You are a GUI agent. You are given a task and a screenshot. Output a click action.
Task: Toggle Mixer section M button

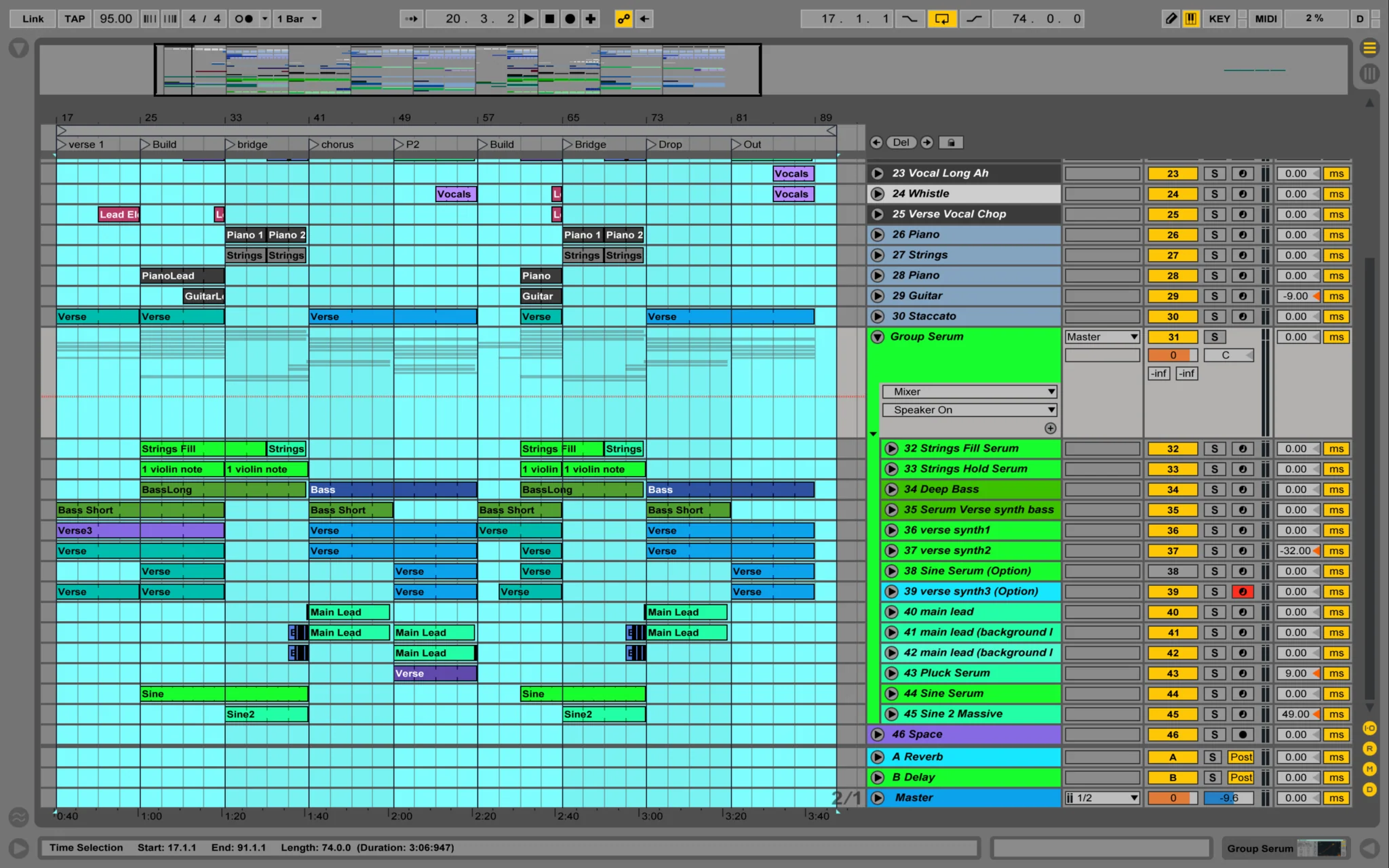1369,769
